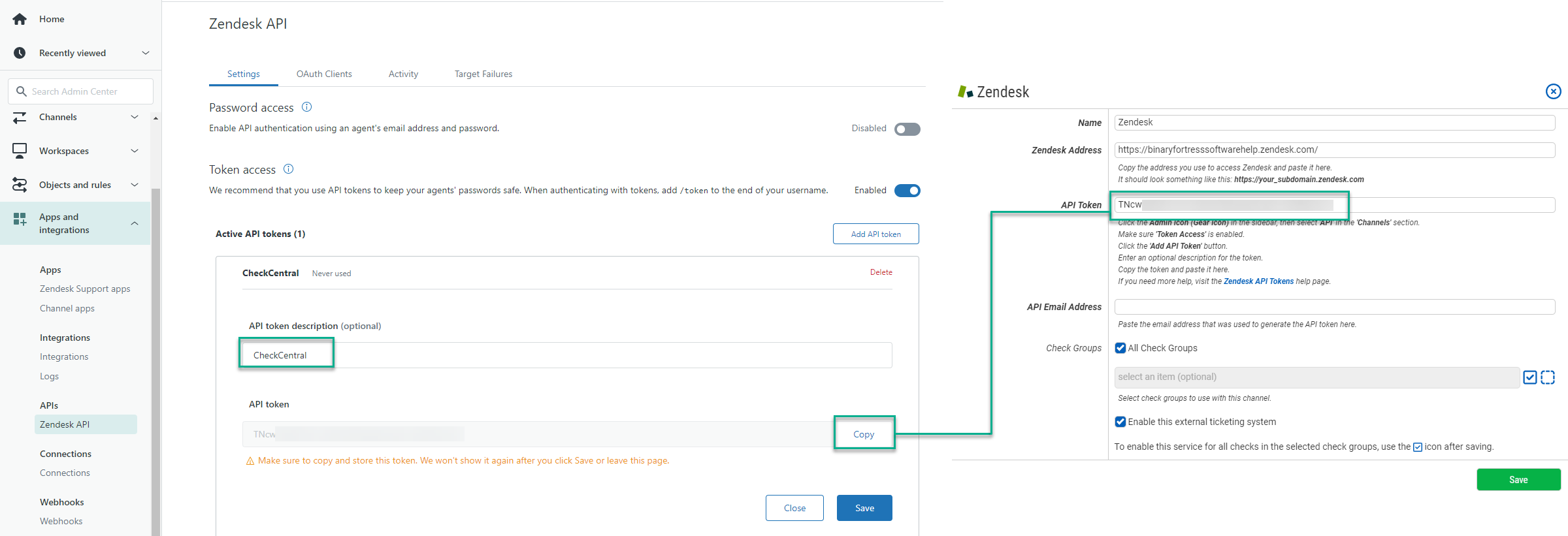The height and width of the screenshot is (536, 1568).
Task: Close the Zendesk channel panel with X icon
Action: tap(1553, 91)
